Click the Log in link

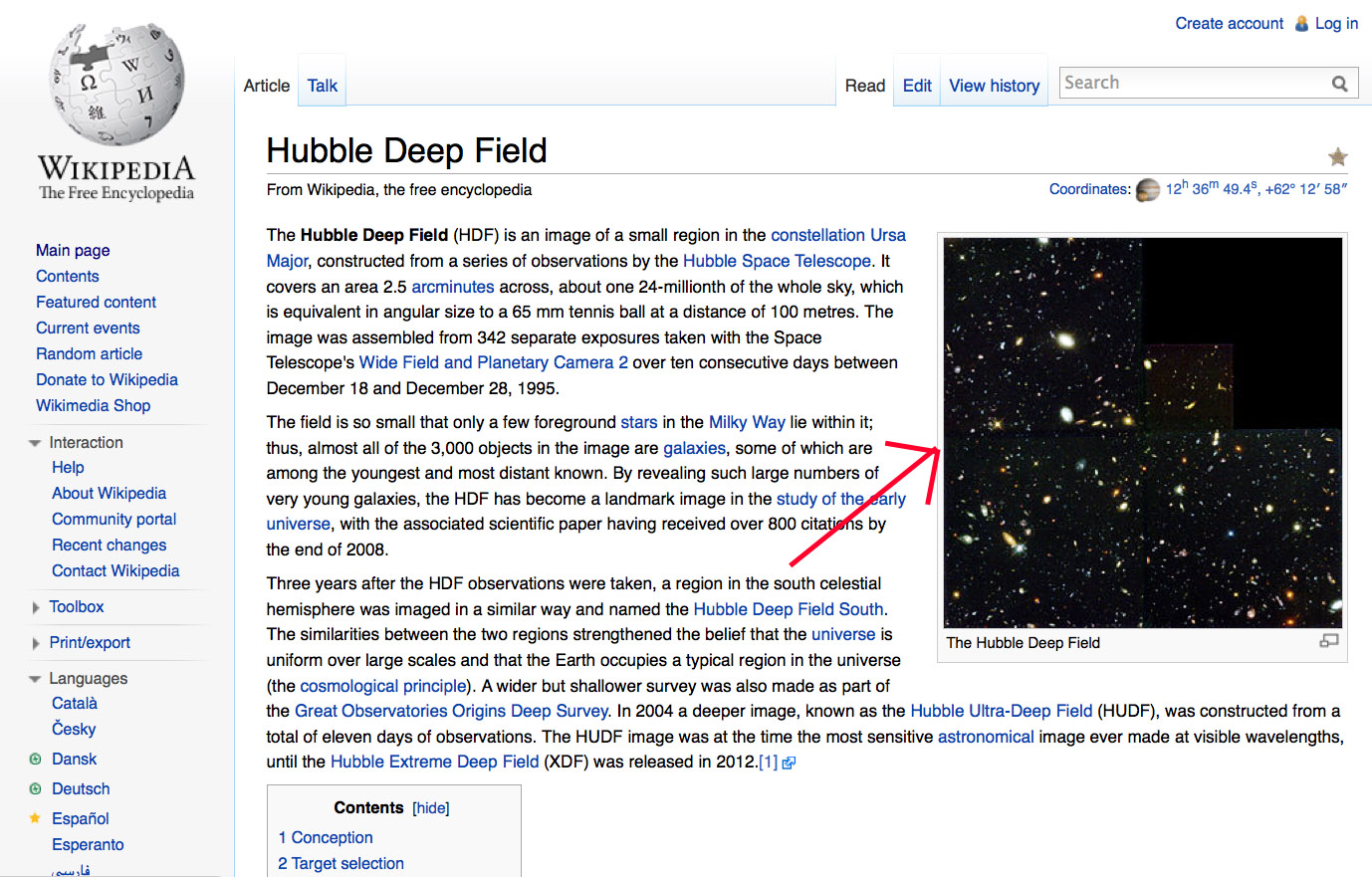[1336, 23]
